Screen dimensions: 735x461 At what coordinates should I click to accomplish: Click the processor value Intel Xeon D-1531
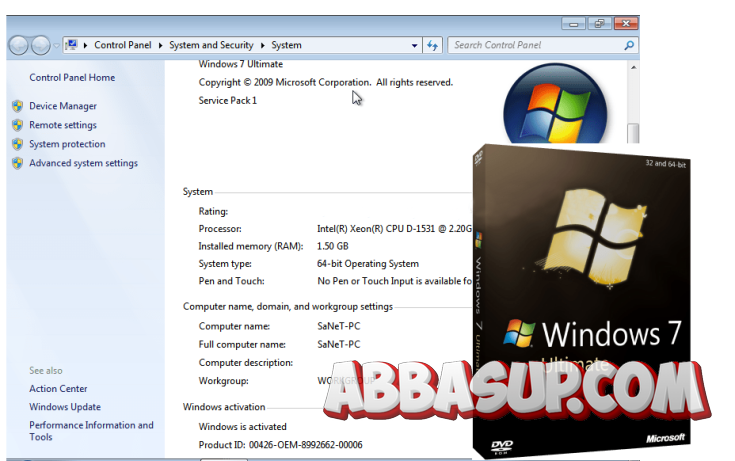(394, 229)
